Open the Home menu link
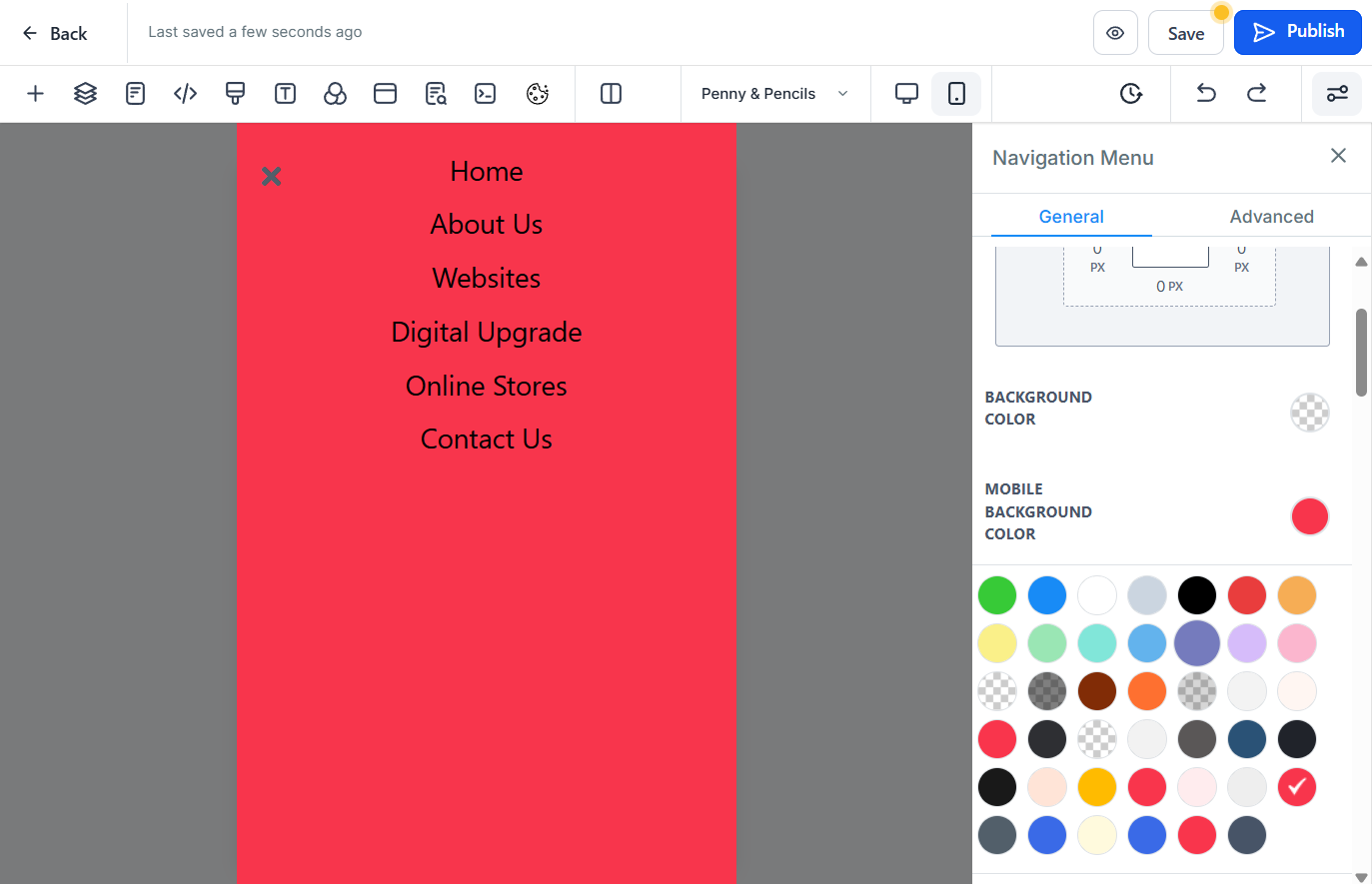Screen dimensions: 1372x884 (487, 172)
